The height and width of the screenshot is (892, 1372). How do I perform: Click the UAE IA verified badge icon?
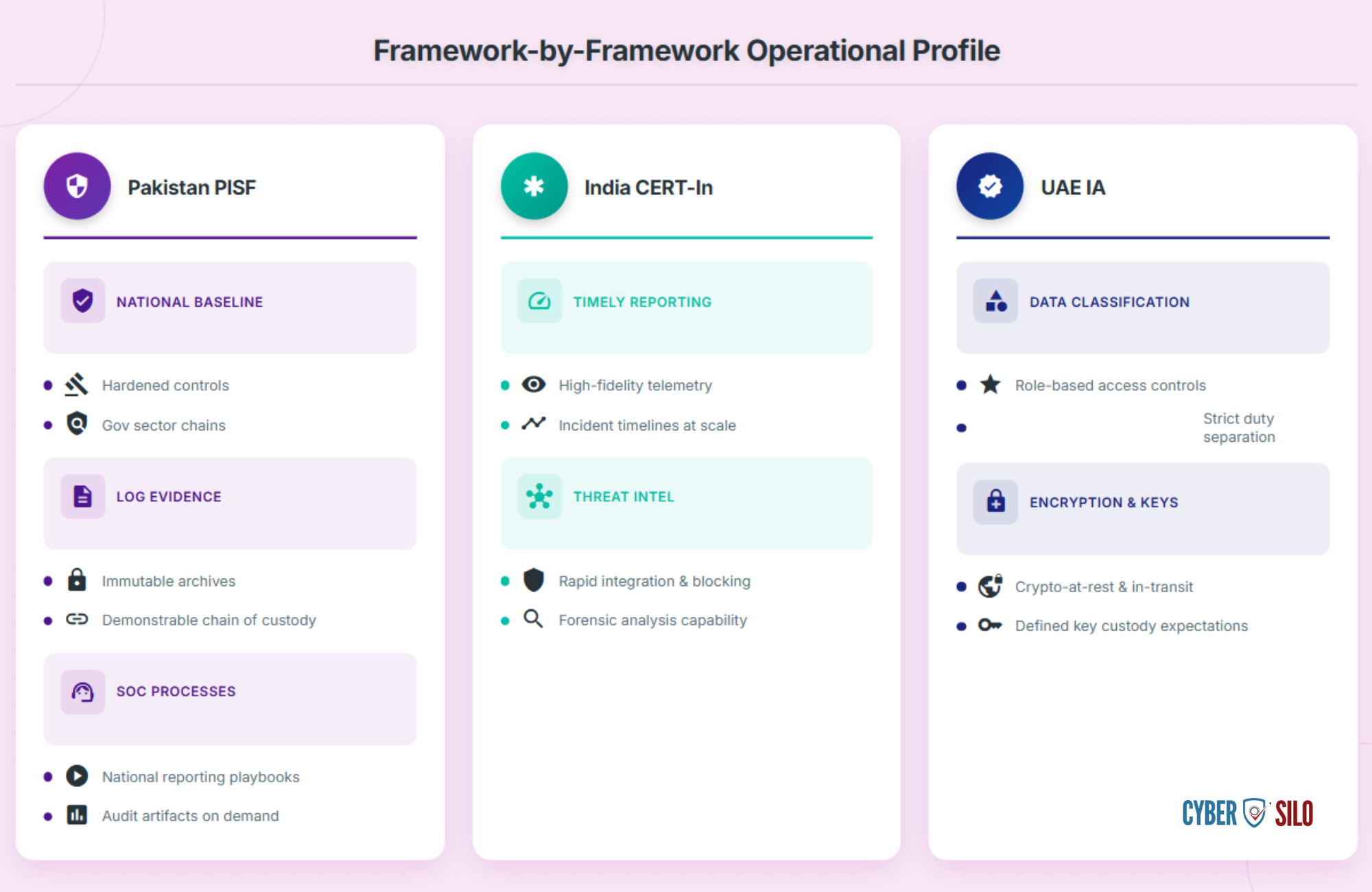click(x=990, y=186)
